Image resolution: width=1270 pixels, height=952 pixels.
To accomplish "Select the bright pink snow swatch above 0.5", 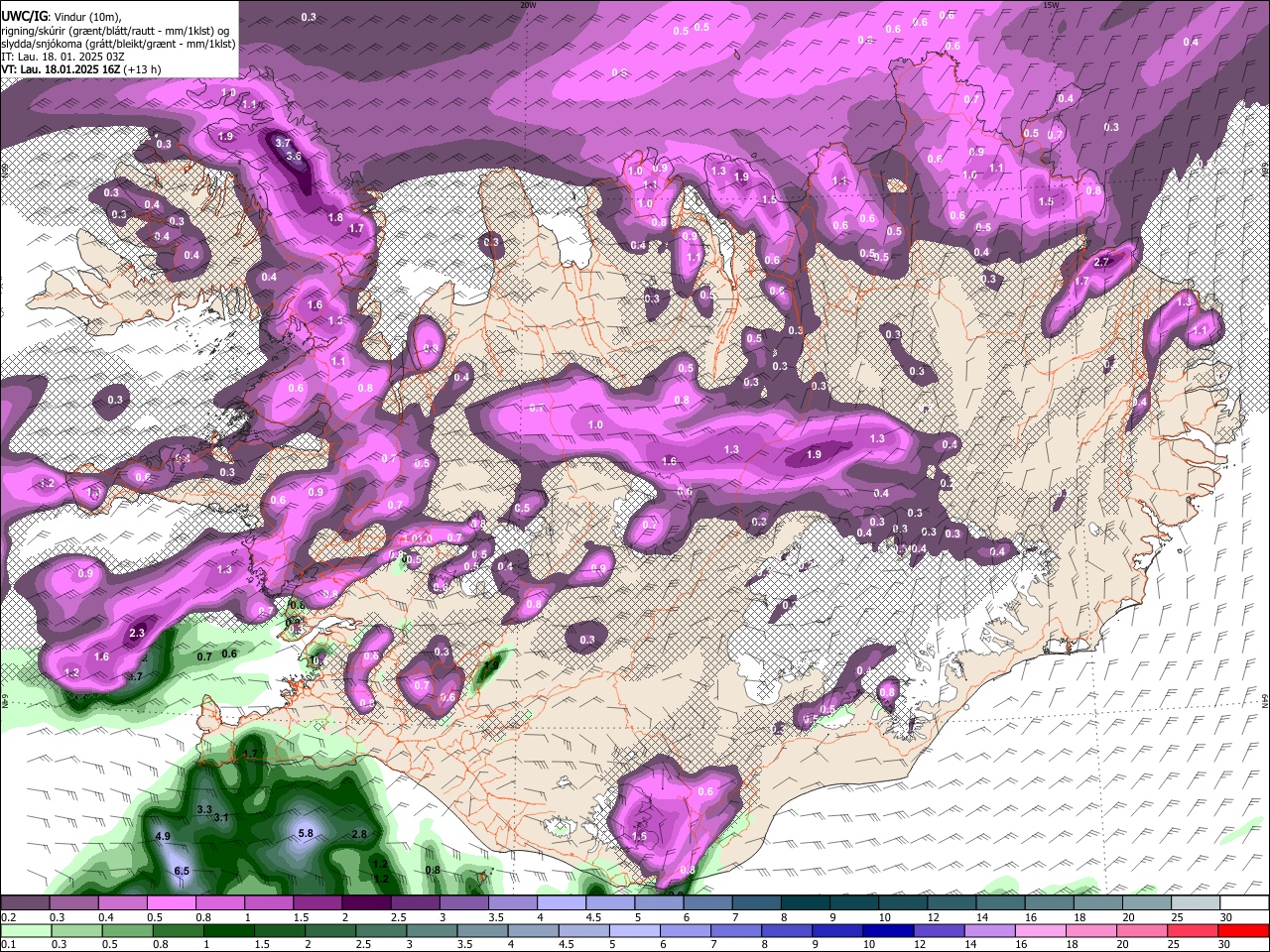I will [x=171, y=903].
